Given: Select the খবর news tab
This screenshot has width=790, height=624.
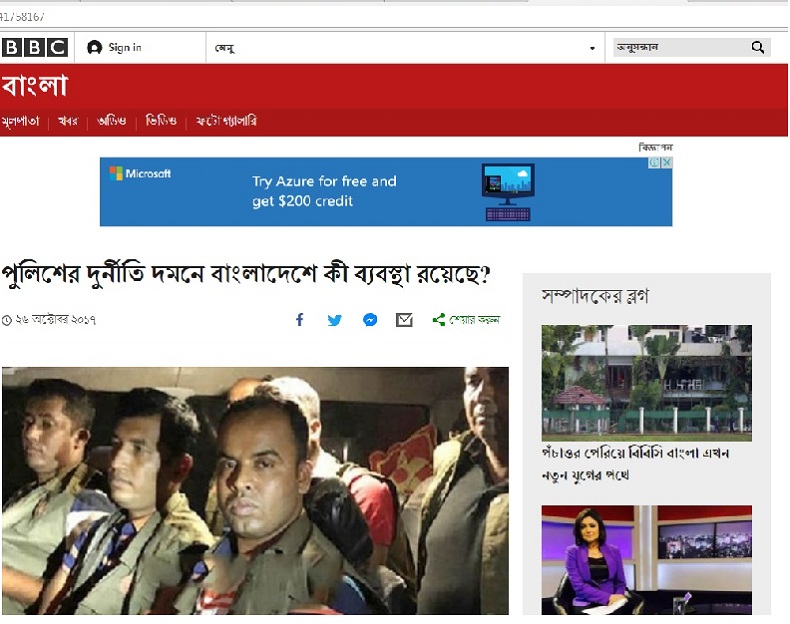Looking at the screenshot, I should click(x=68, y=121).
